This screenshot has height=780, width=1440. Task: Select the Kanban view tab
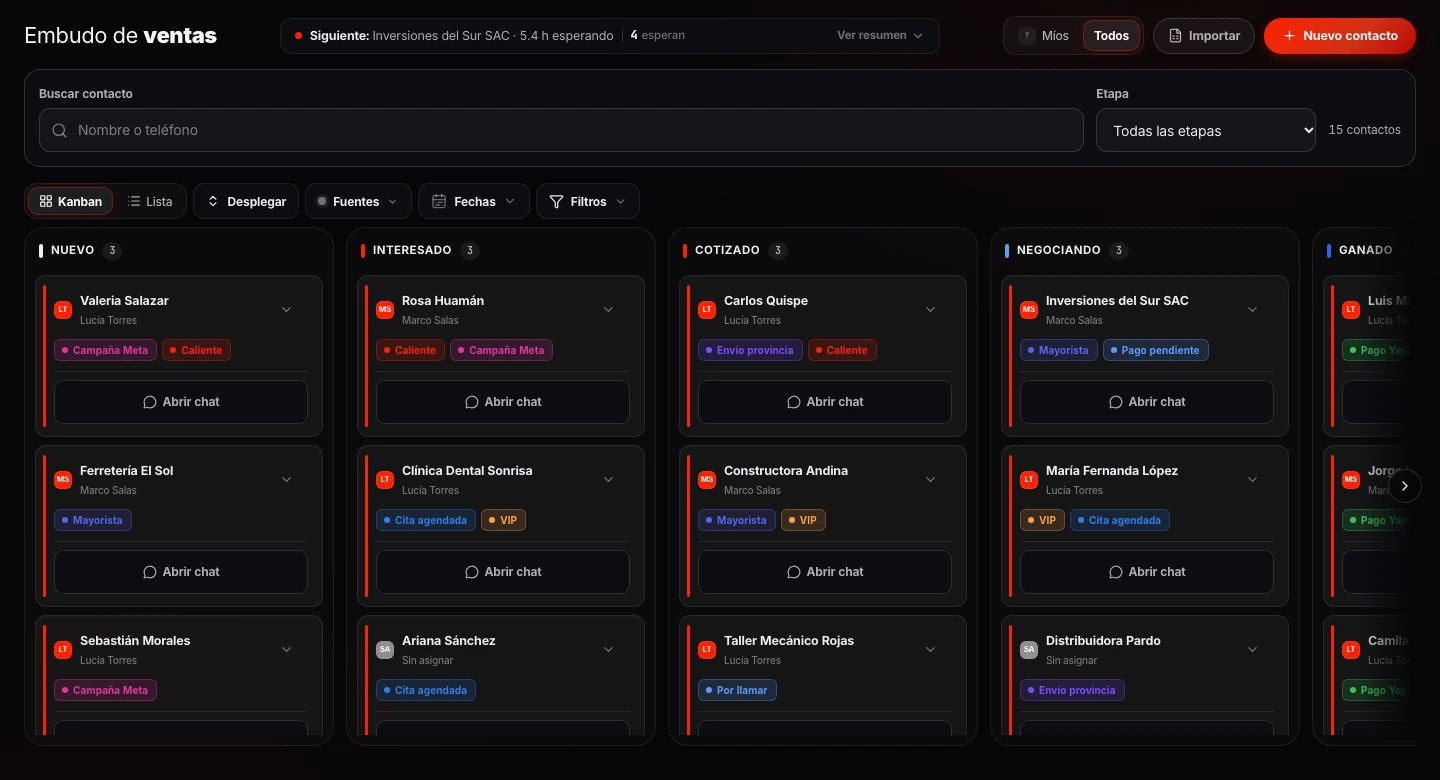coord(70,201)
